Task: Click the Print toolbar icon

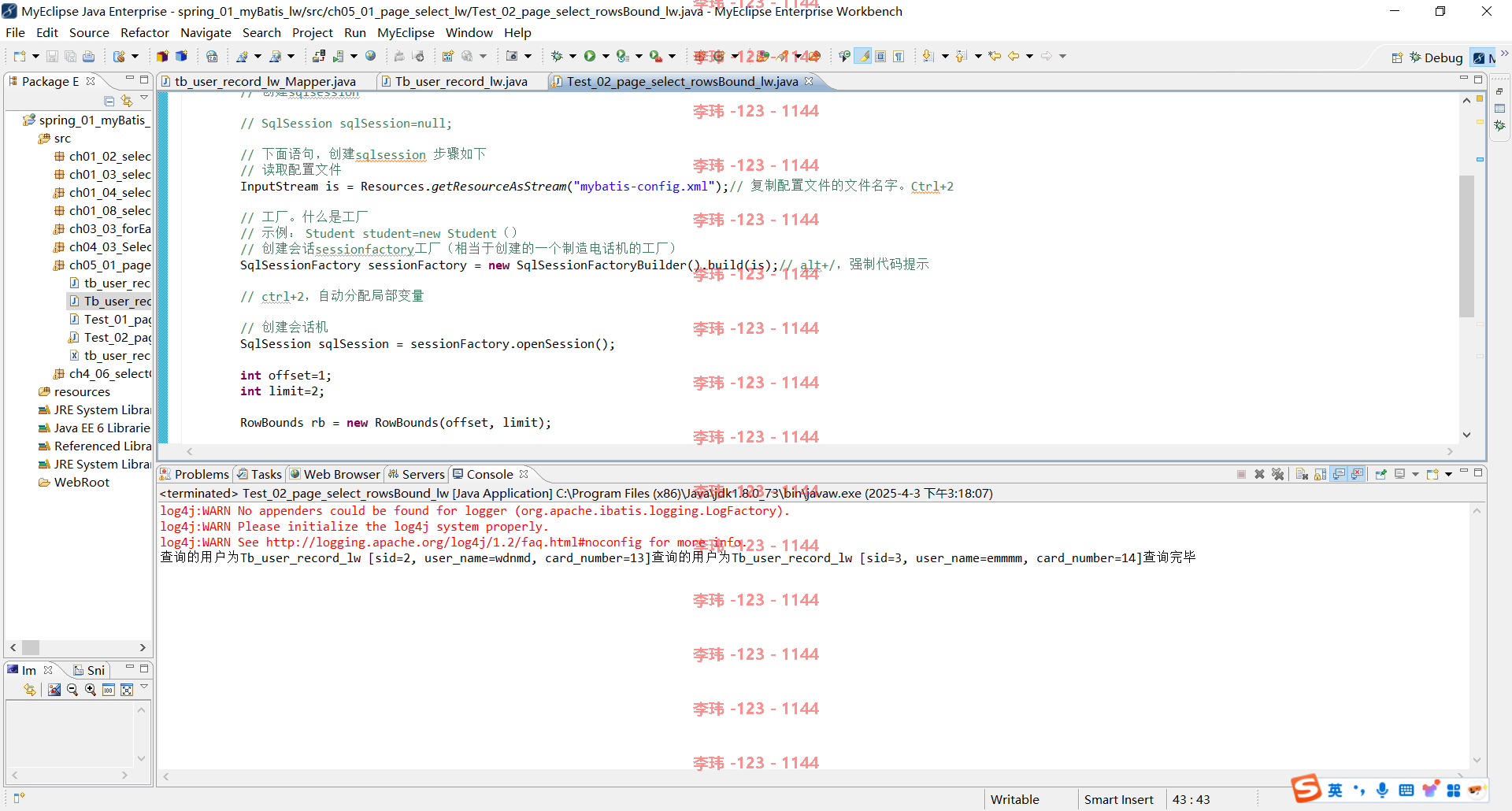Action: 88,56
